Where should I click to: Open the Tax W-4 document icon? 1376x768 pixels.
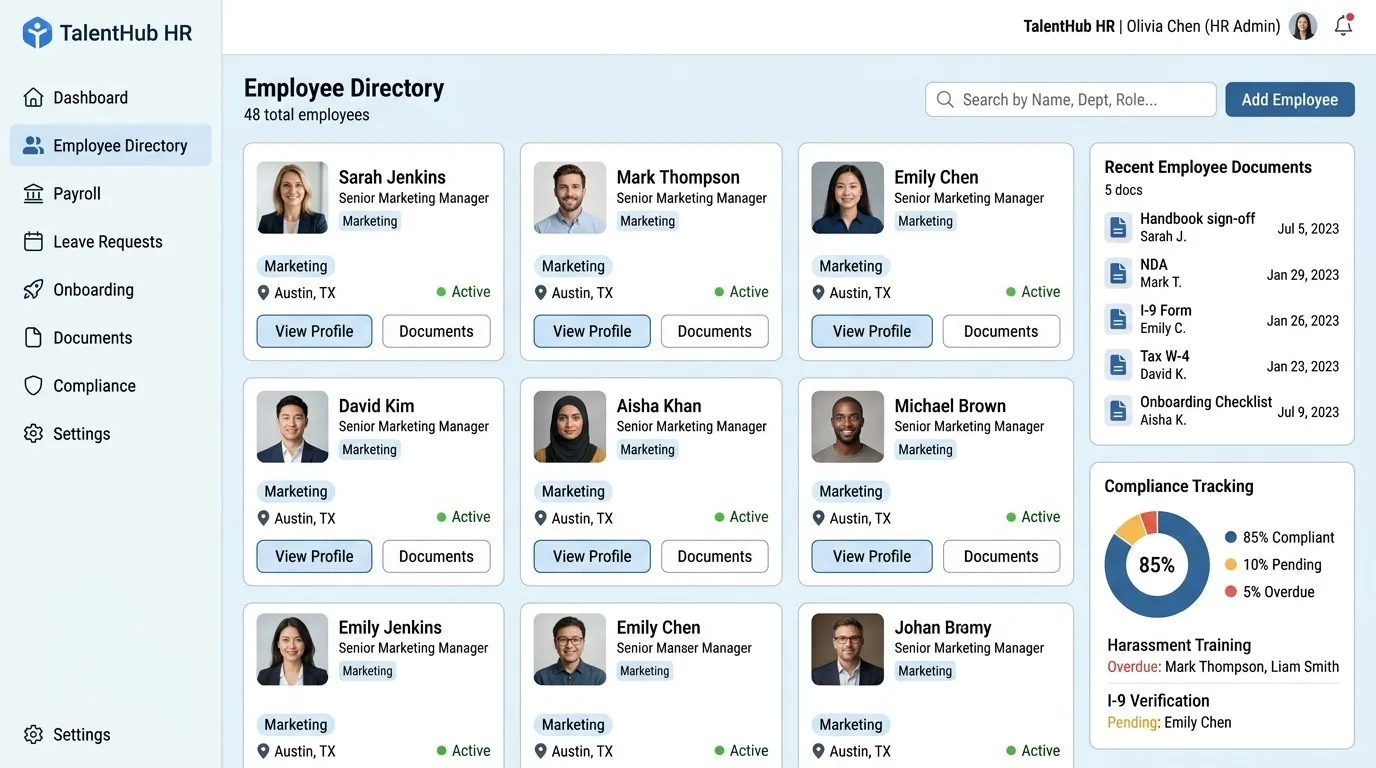click(1118, 365)
